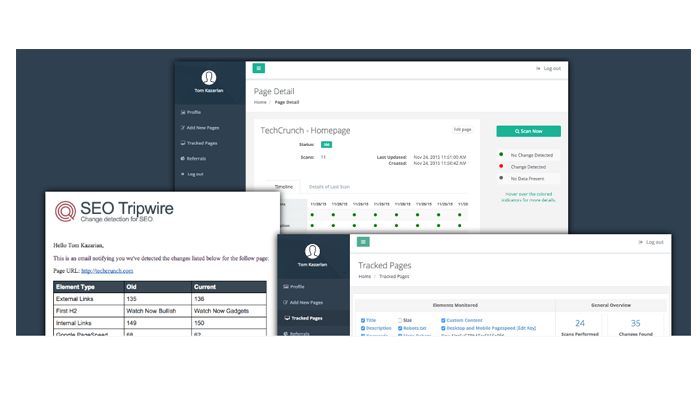This screenshot has height=420, width=700.
Task: Toggle the Robots.txt checkbox
Action: (400, 328)
